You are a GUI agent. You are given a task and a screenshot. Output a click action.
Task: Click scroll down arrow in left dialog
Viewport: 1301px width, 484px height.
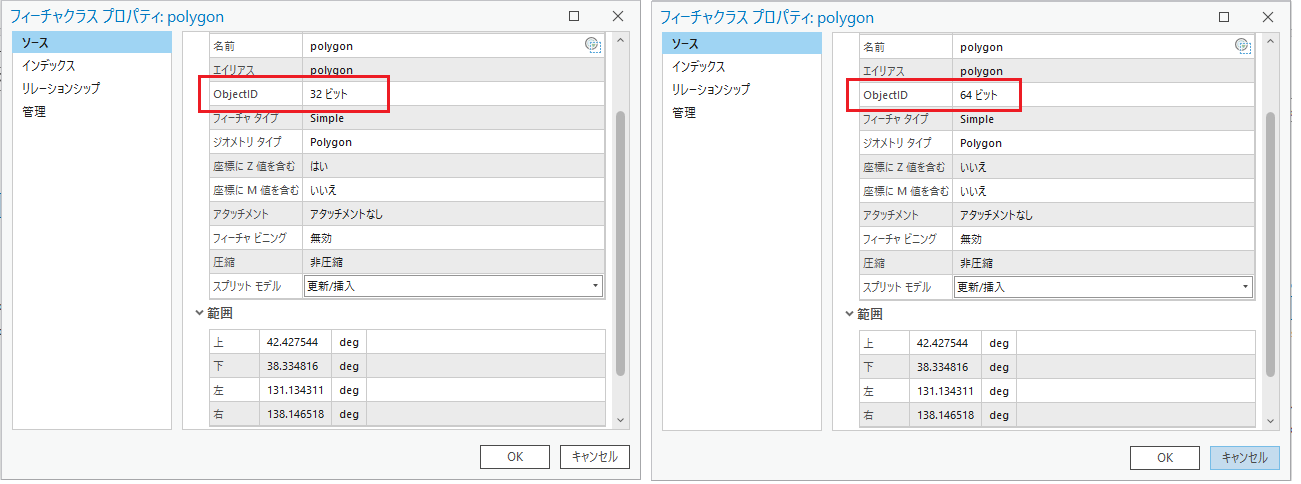[x=620, y=419]
